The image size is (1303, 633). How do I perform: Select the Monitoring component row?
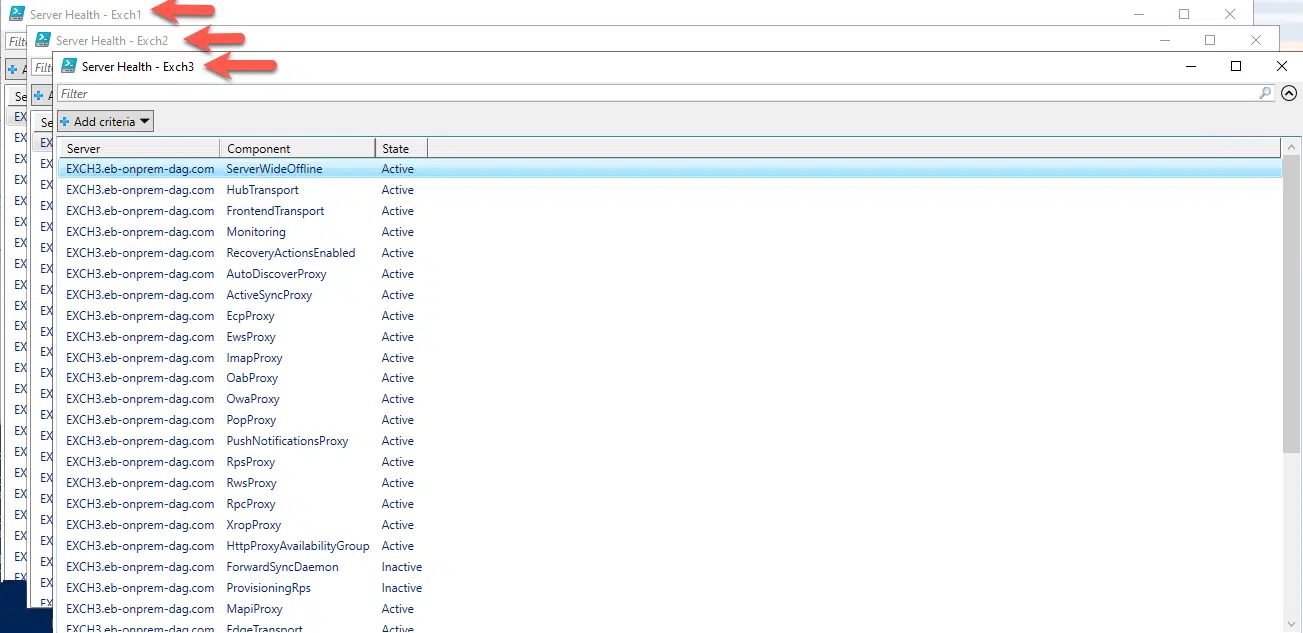[669, 232]
